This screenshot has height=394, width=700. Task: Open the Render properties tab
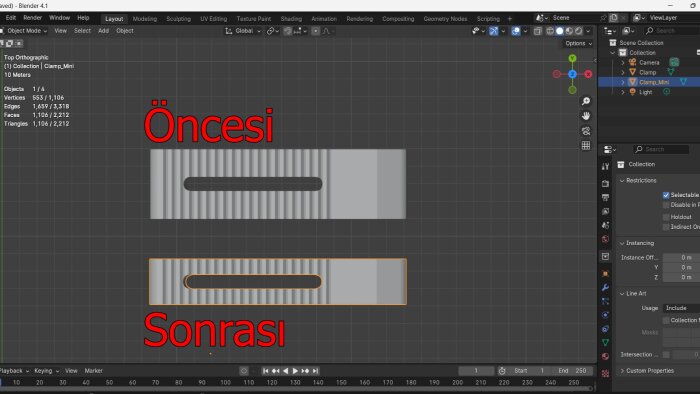click(x=605, y=183)
